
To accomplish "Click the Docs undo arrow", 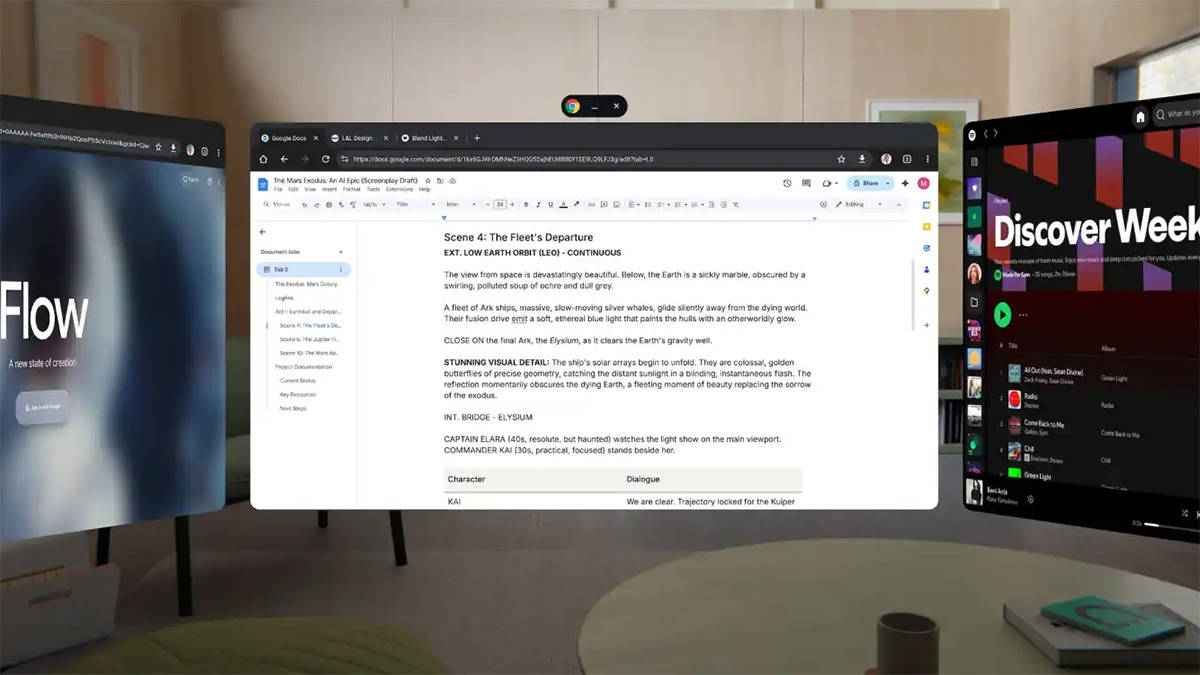I will [305, 204].
